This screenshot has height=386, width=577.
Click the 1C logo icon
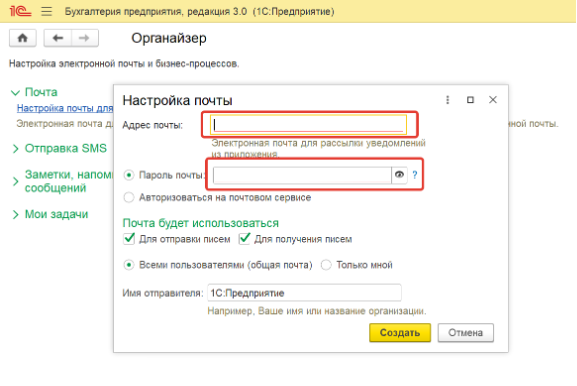(20, 11)
